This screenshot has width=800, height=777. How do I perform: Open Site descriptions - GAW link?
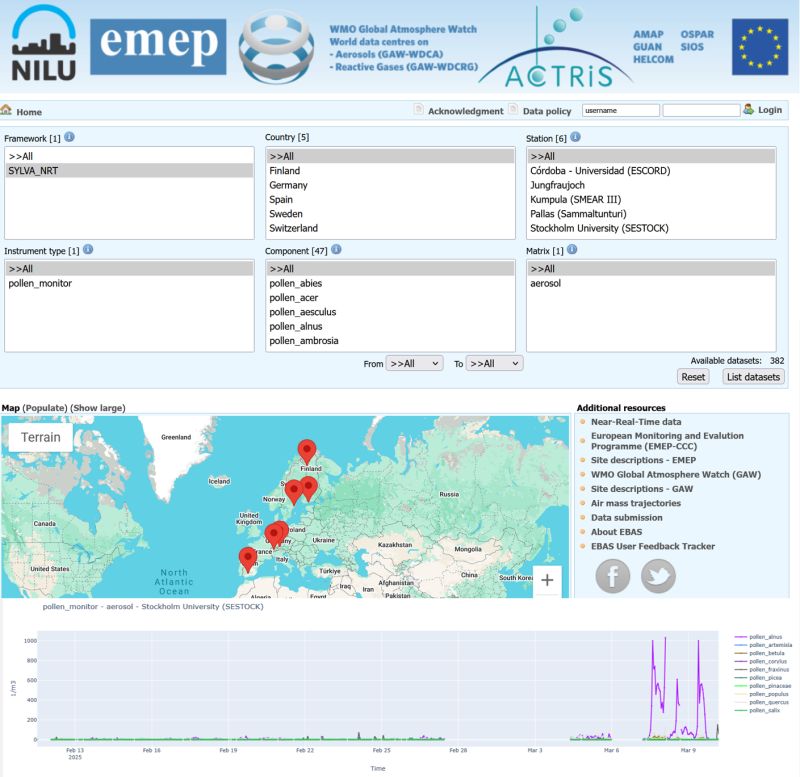pyautogui.click(x=642, y=489)
